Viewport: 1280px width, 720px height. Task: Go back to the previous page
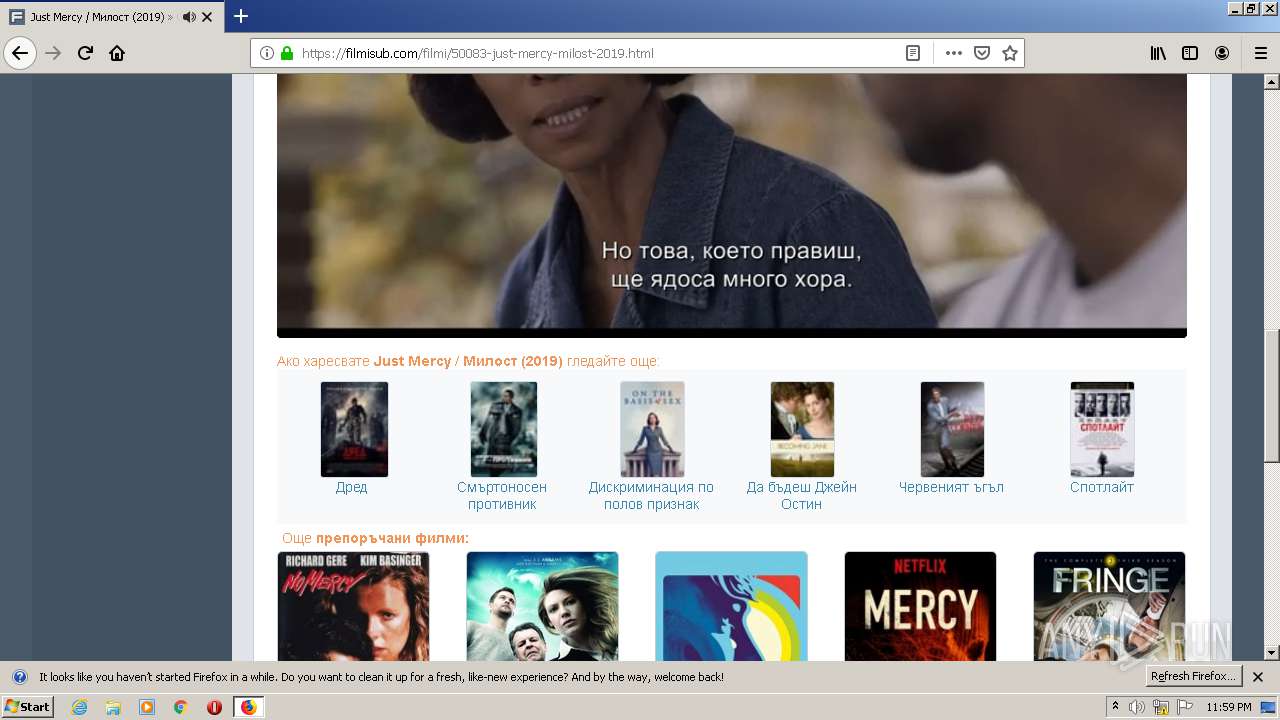(20, 53)
